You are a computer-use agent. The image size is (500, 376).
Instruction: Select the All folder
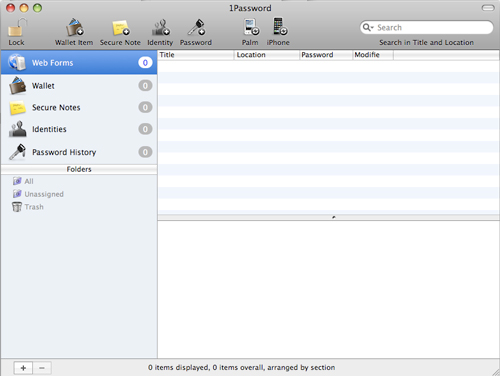coord(23,181)
